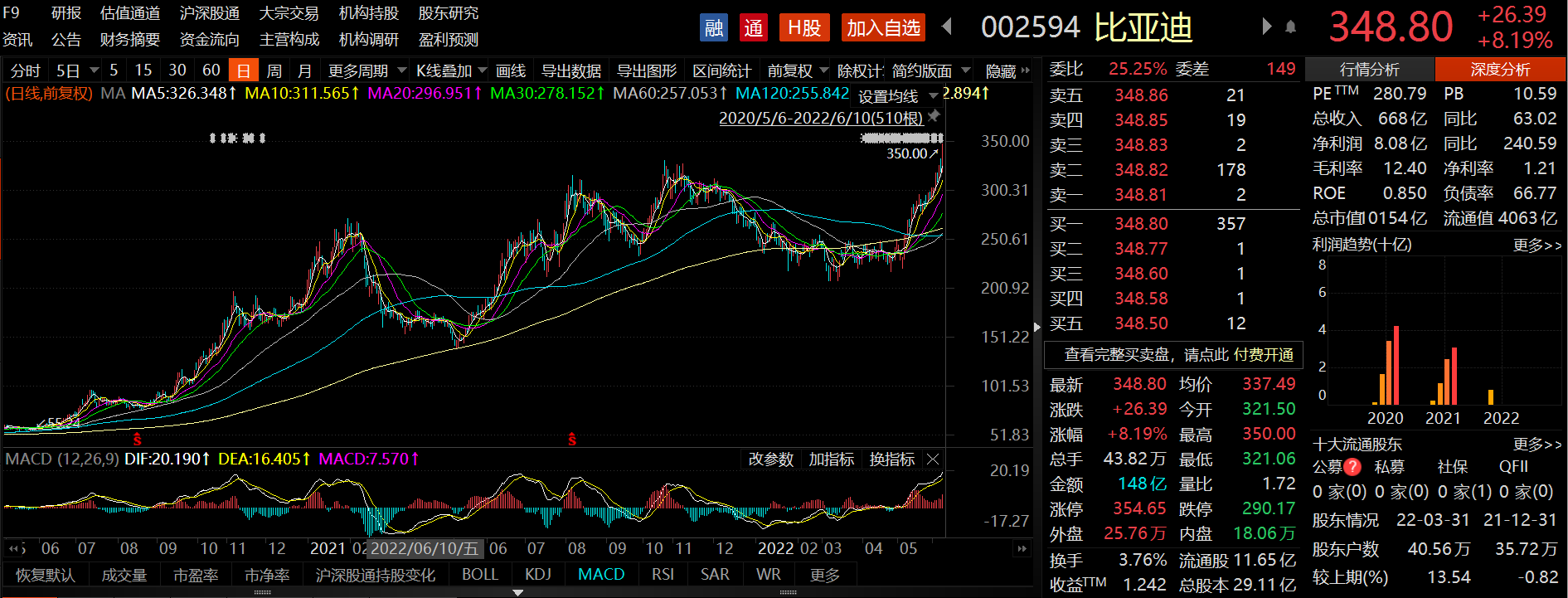Open the K线叠加 overlay dropdown
The image size is (1568, 598).
pos(452,70)
